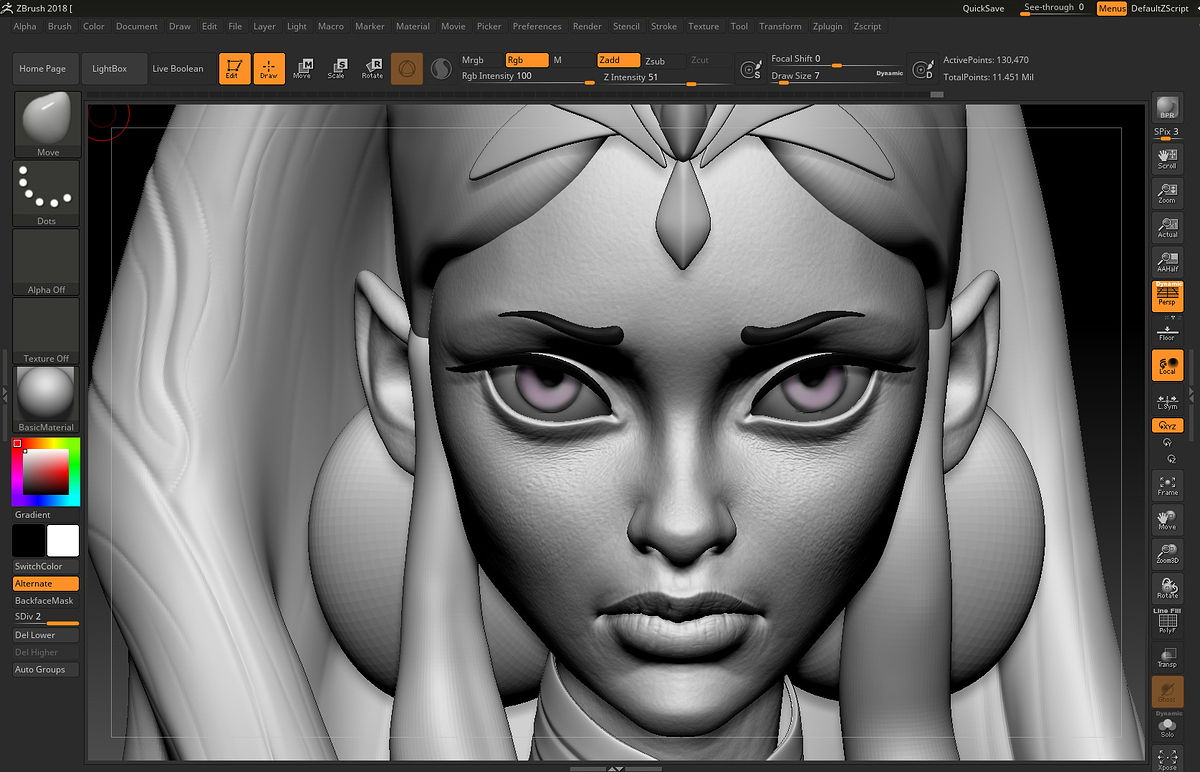Toggle Edit mode button
Viewport: 1200px width, 772px height.
tap(235, 69)
